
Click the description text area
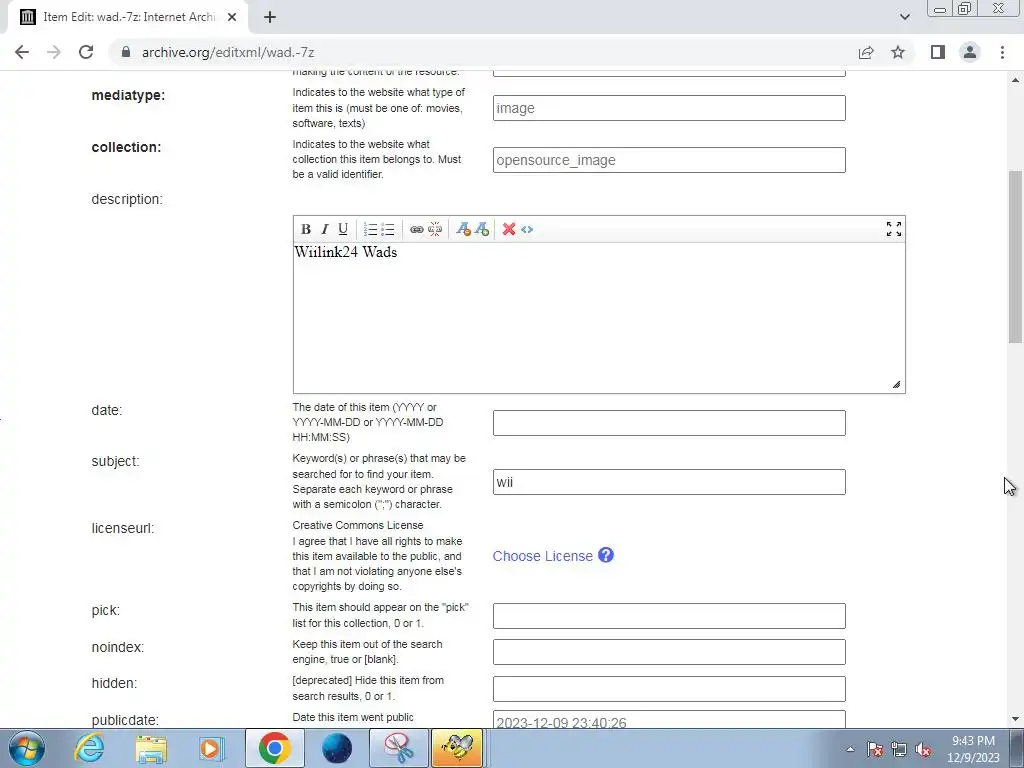[x=599, y=318]
